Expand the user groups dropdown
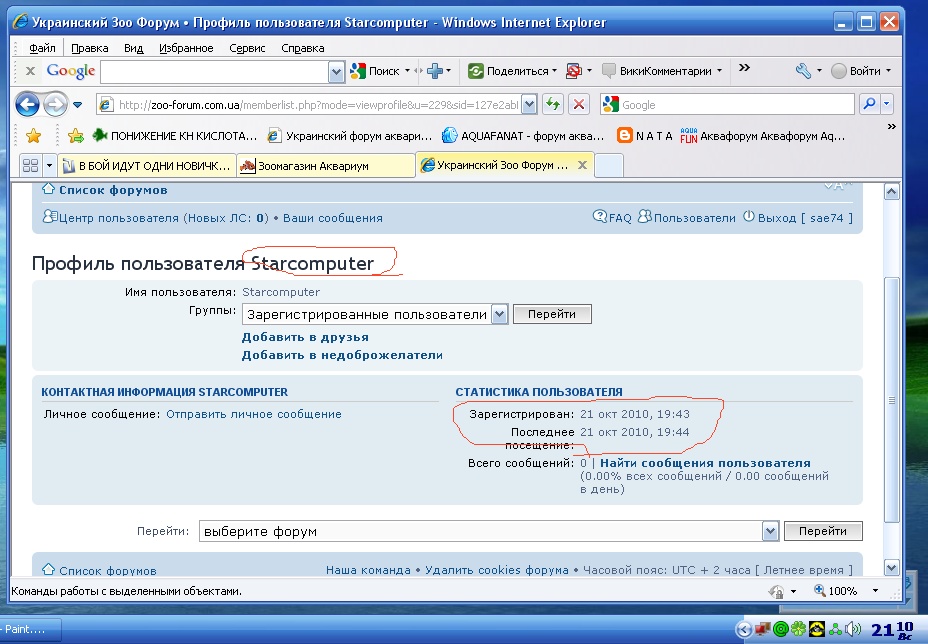This screenshot has height=644, width=928. (x=500, y=314)
